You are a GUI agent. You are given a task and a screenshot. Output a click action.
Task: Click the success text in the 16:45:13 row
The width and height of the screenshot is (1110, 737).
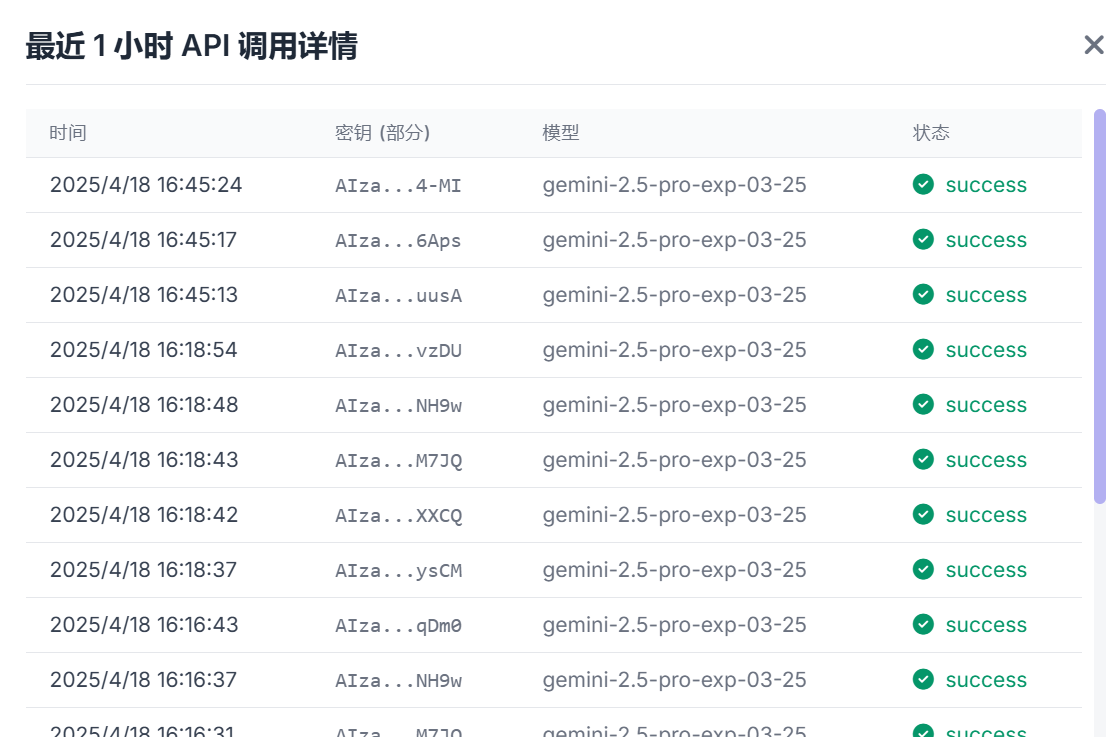(986, 295)
